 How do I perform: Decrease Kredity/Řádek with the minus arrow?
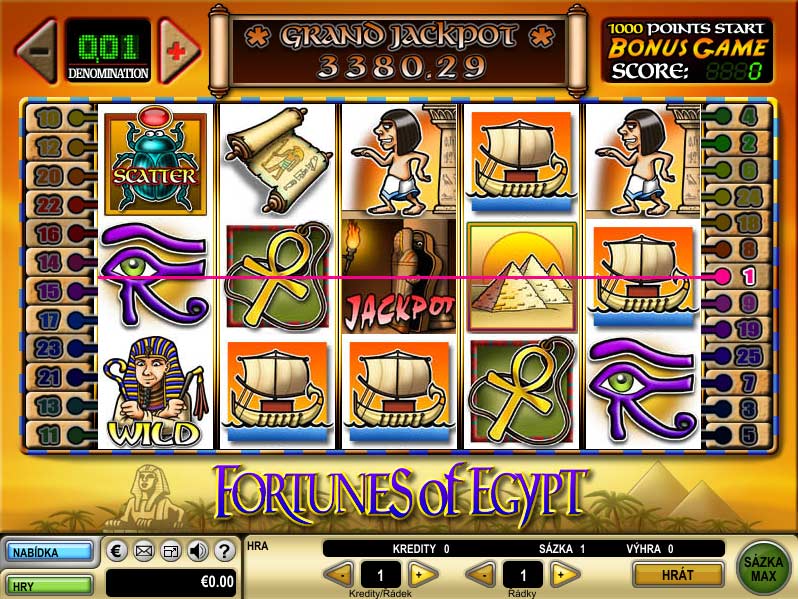coord(339,575)
